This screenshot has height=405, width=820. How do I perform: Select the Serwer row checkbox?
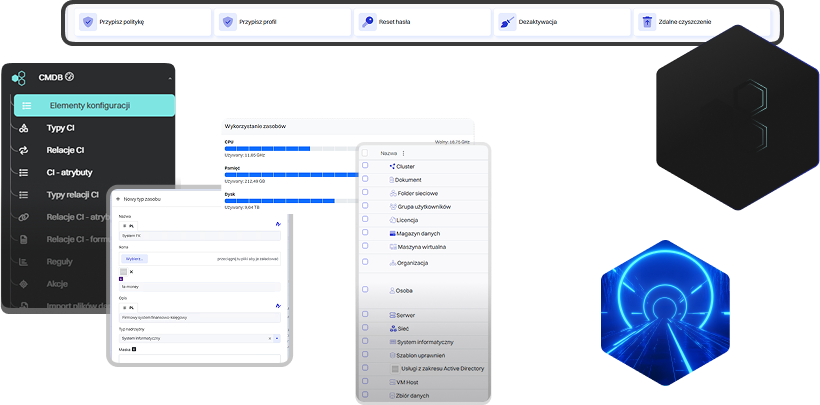[365, 315]
